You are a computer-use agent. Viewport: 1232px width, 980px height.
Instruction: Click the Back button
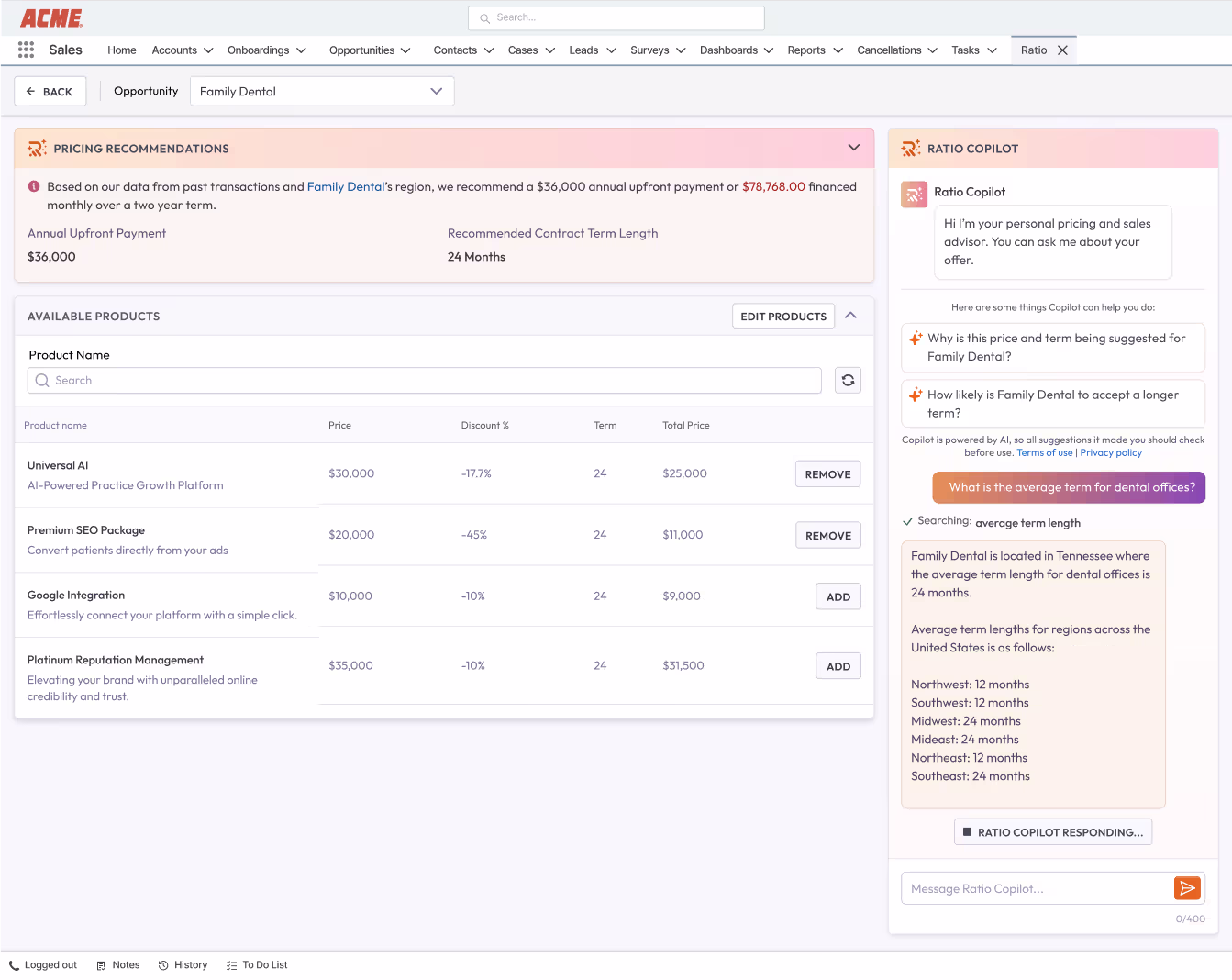coord(50,91)
